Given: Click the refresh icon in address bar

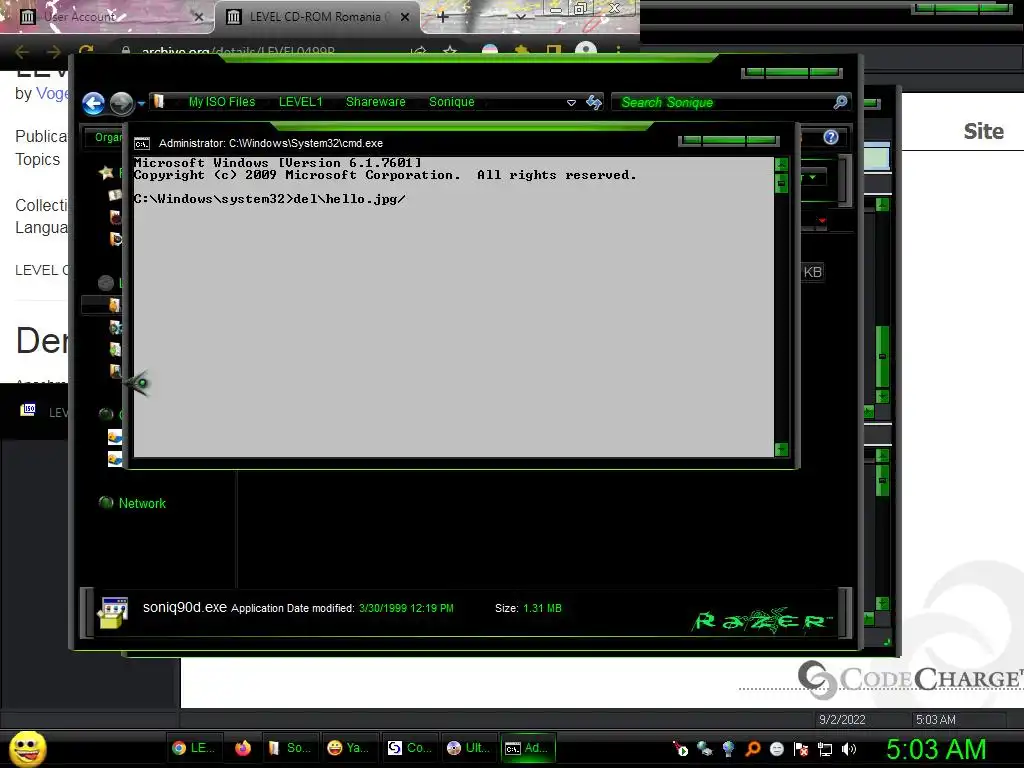Looking at the screenshot, I should 594,102.
